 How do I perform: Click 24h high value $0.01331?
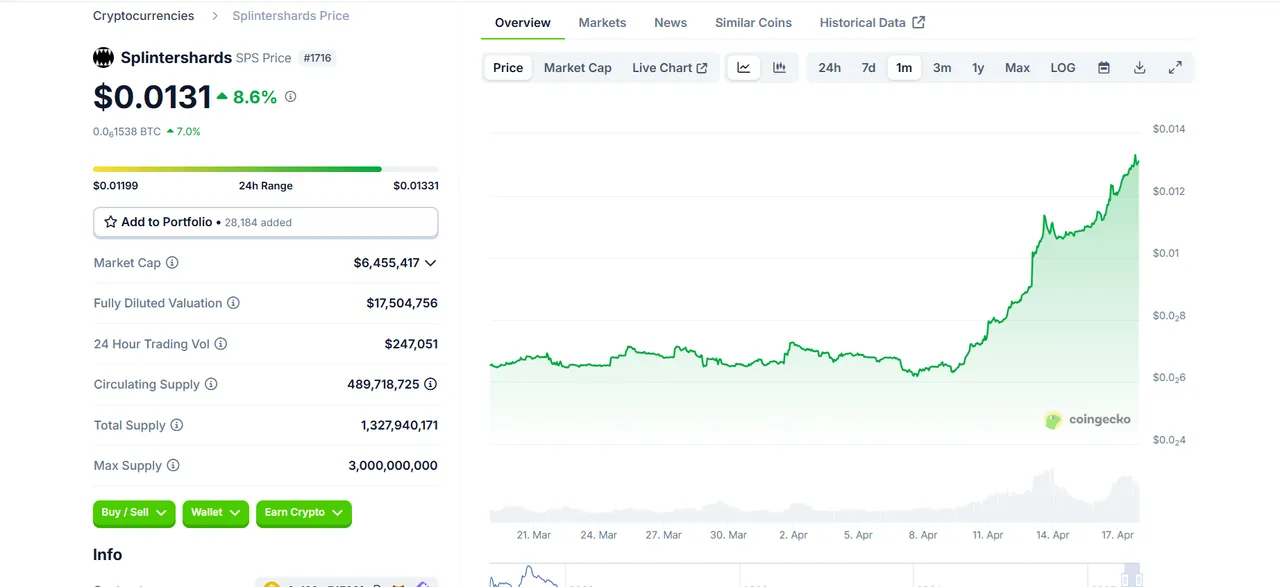416,185
